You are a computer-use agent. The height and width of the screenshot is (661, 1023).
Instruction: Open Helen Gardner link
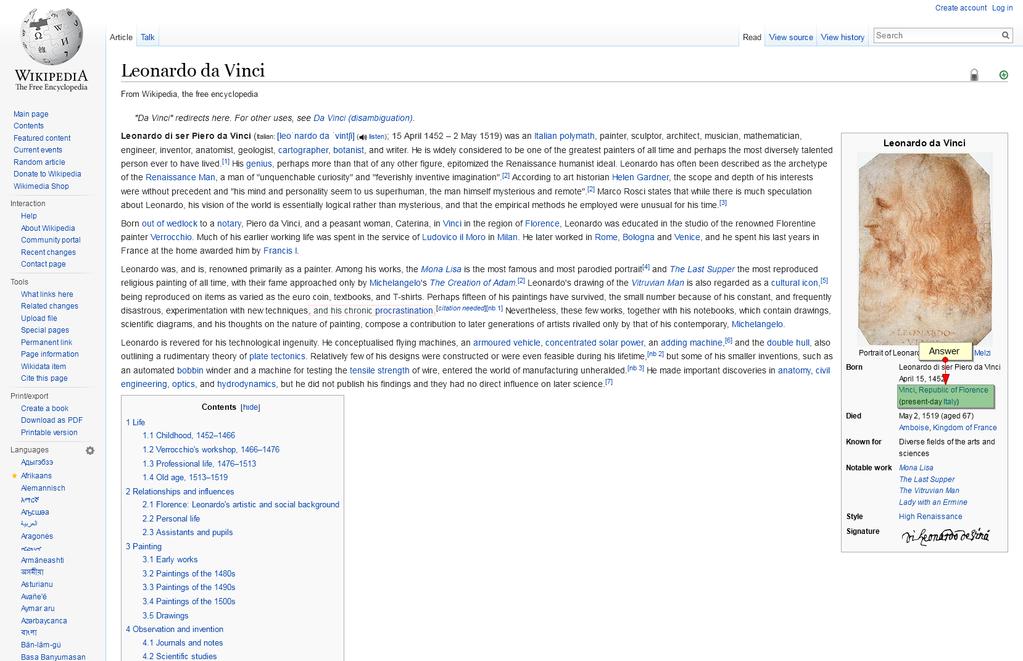[x=640, y=177]
